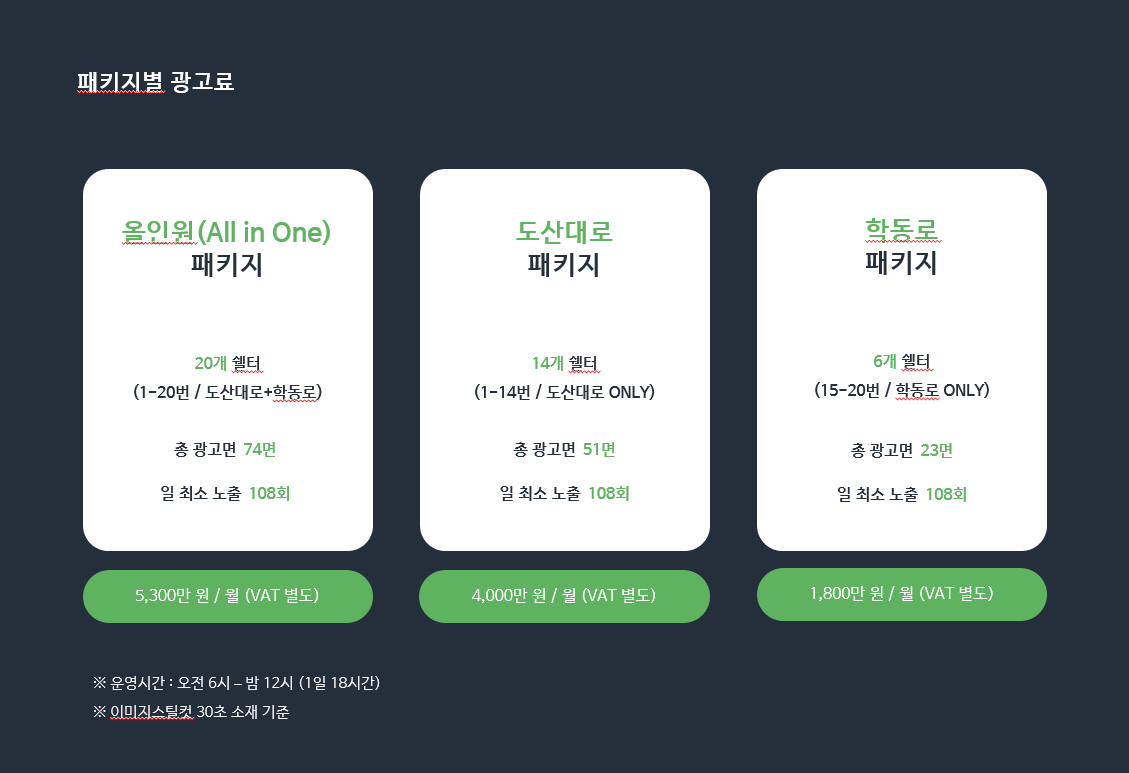This screenshot has height=773, width=1129.
Task: Click the 6개 쉘터 text
Action: pyautogui.click(x=901, y=361)
